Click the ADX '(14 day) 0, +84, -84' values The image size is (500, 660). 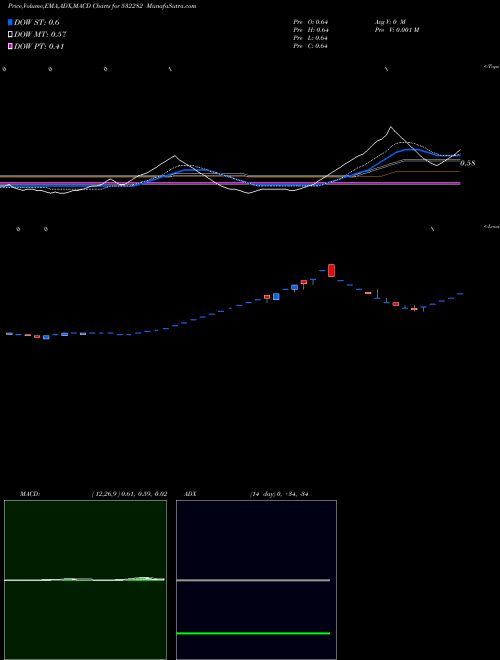click(x=279, y=494)
